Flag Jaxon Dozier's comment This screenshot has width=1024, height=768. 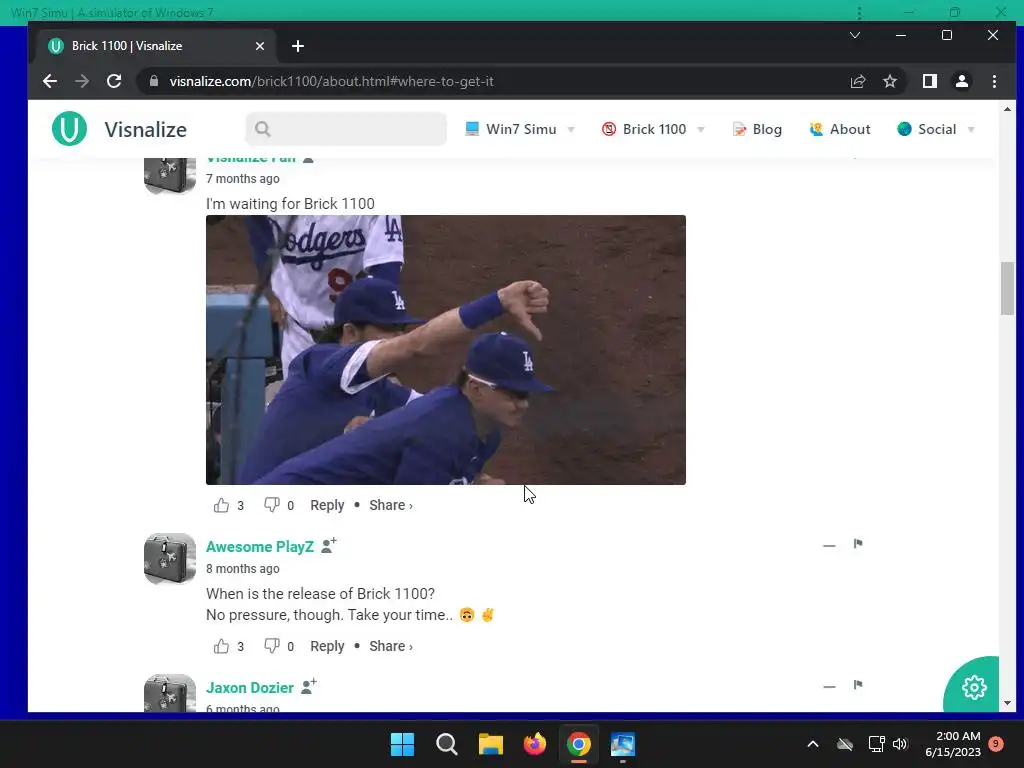pyautogui.click(x=858, y=685)
